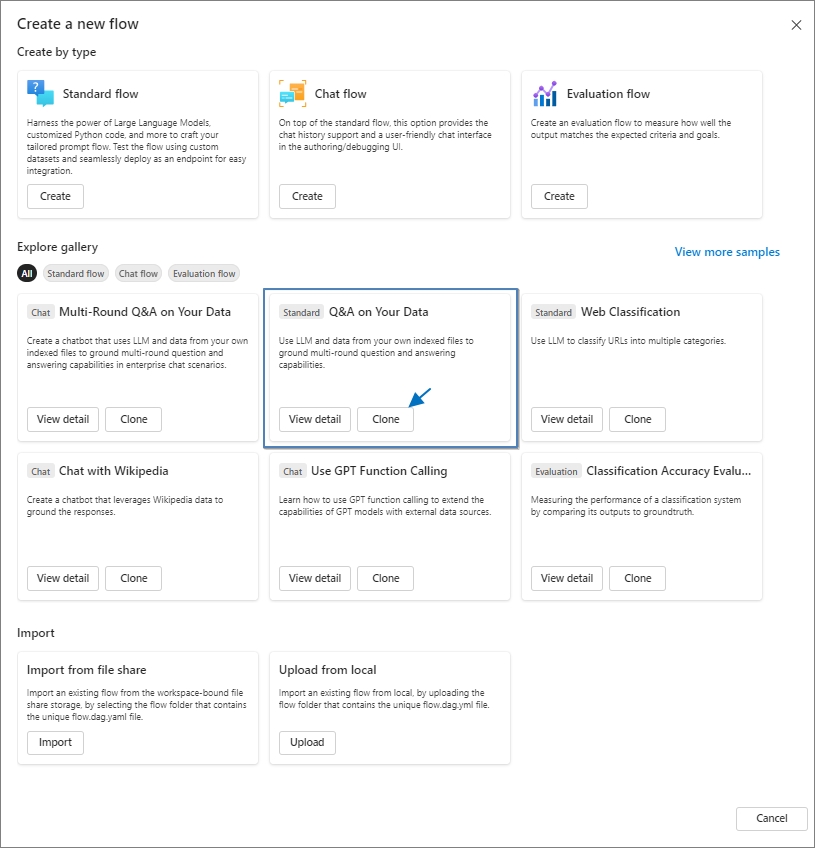The image size is (815, 848).
Task: Click the Standard tag on Web Classification
Action: (x=553, y=313)
